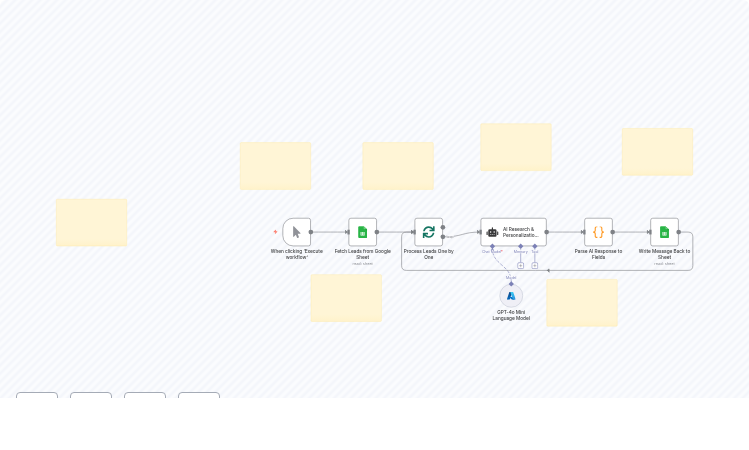Image resolution: width=749 pixels, height=450 pixels.
Task: Click the red trigger bolt beside the manual trigger
Action: point(275,232)
